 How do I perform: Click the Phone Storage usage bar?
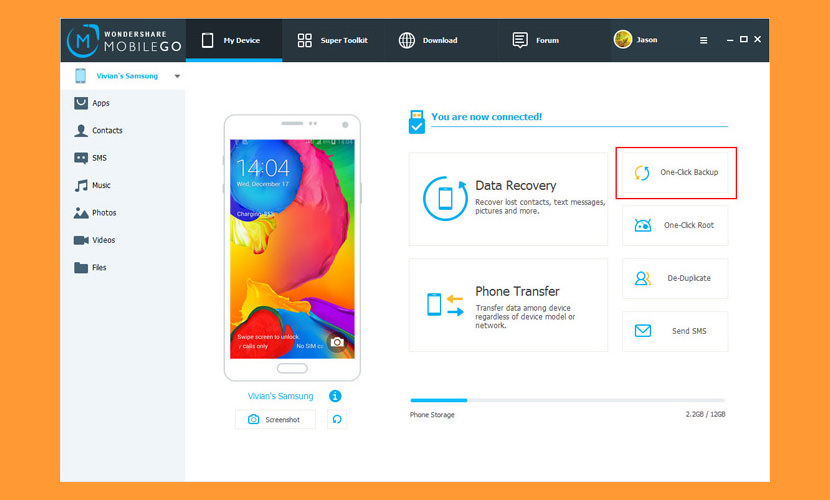pyautogui.click(x=567, y=401)
